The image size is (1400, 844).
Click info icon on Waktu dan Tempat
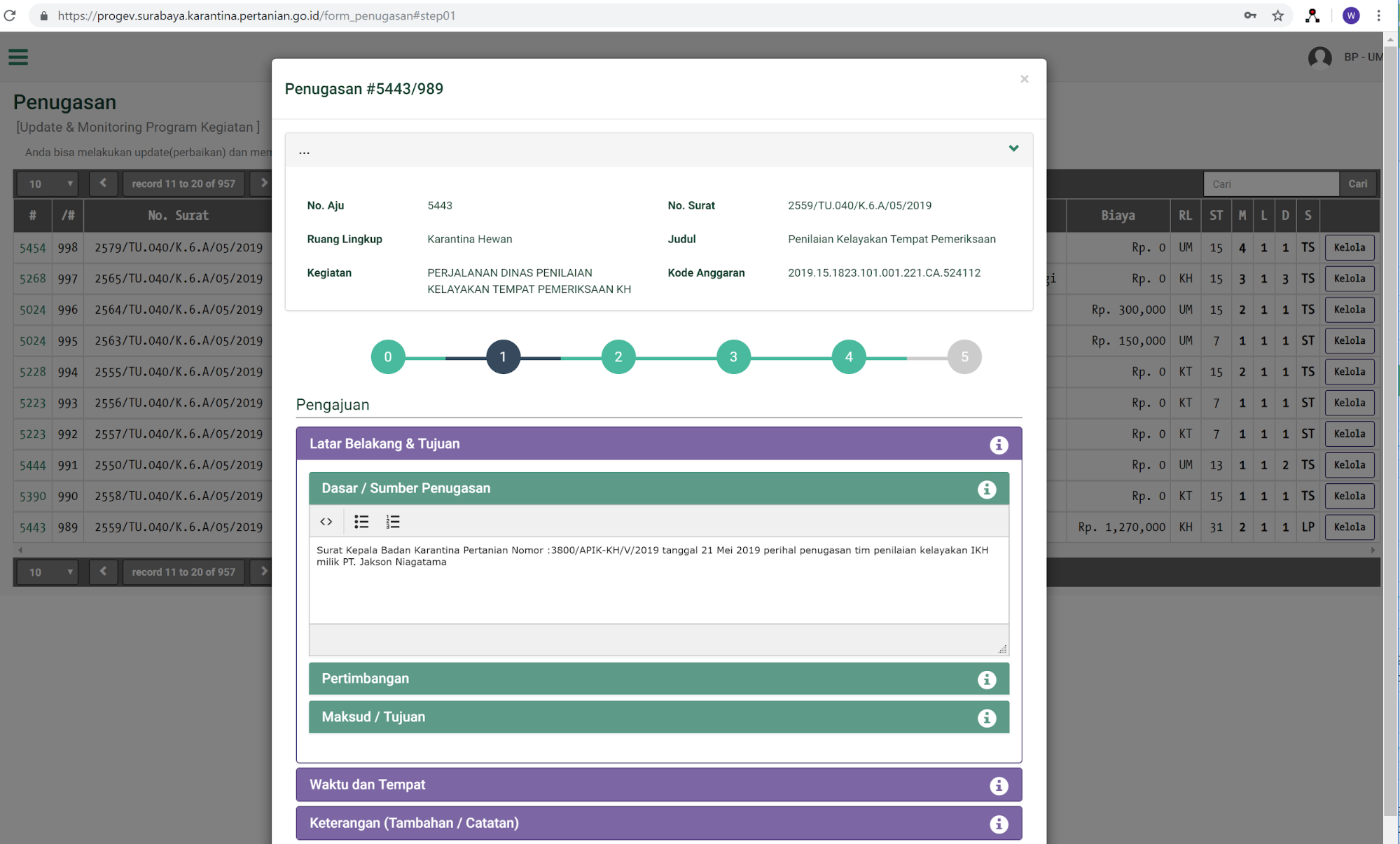pos(998,786)
